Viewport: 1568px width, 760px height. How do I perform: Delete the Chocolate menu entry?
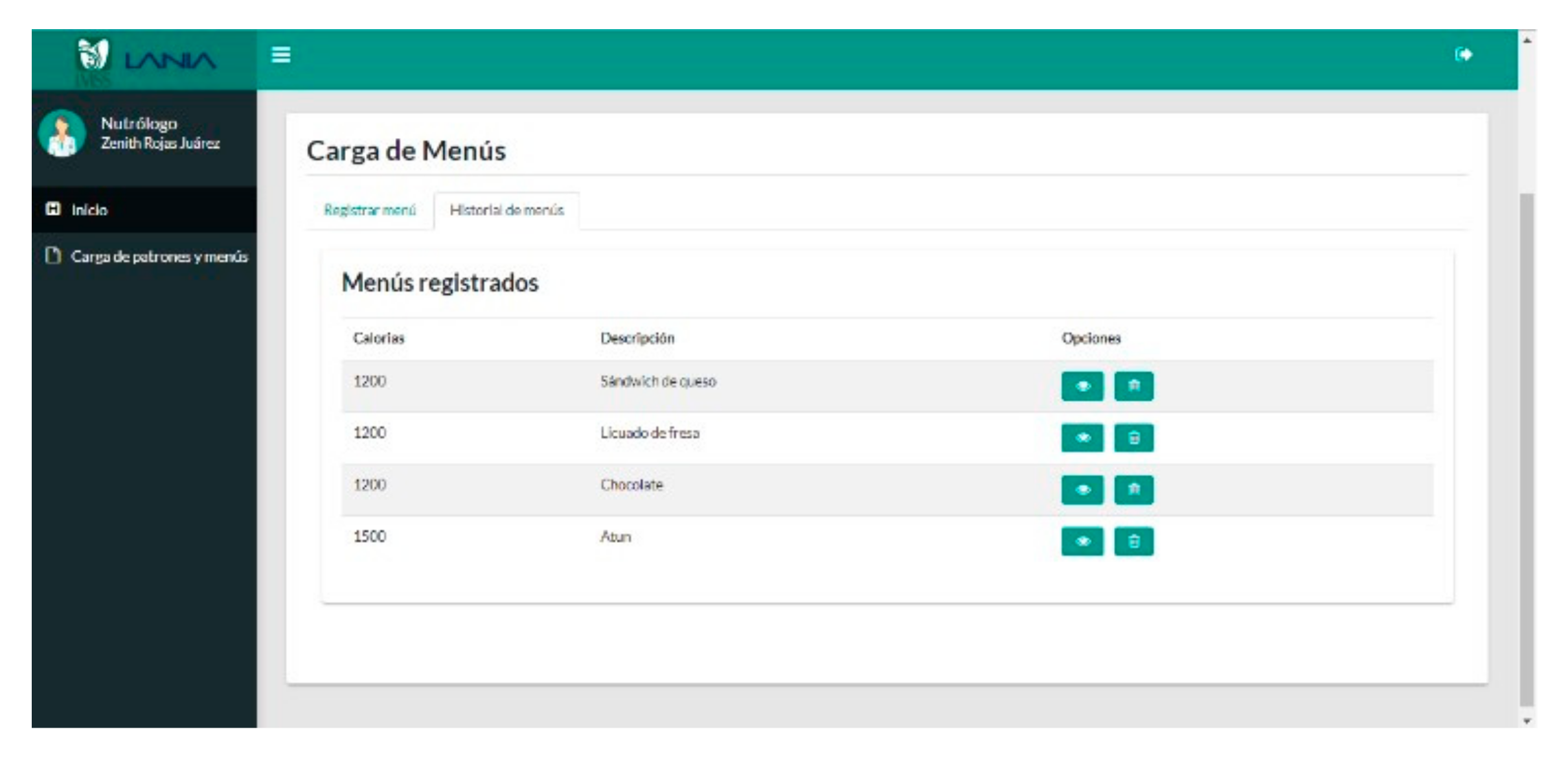[x=1133, y=490]
